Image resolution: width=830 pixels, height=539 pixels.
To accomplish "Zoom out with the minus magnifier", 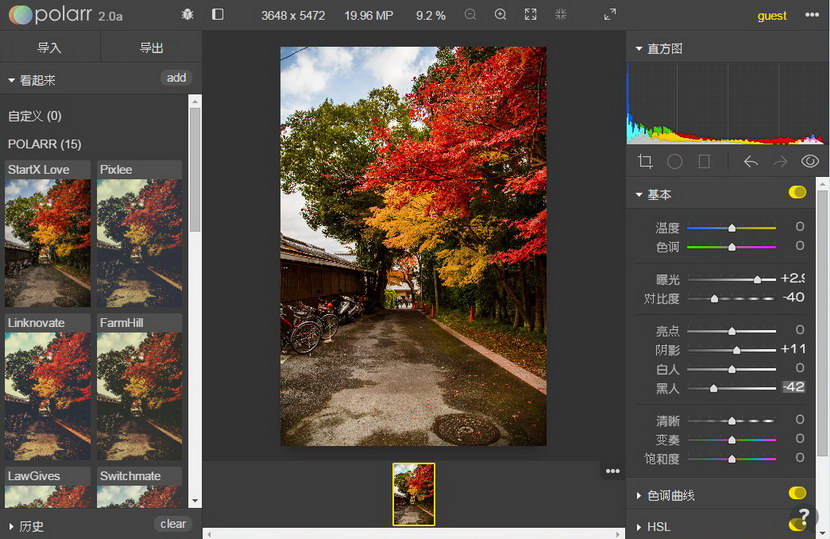I will point(470,14).
